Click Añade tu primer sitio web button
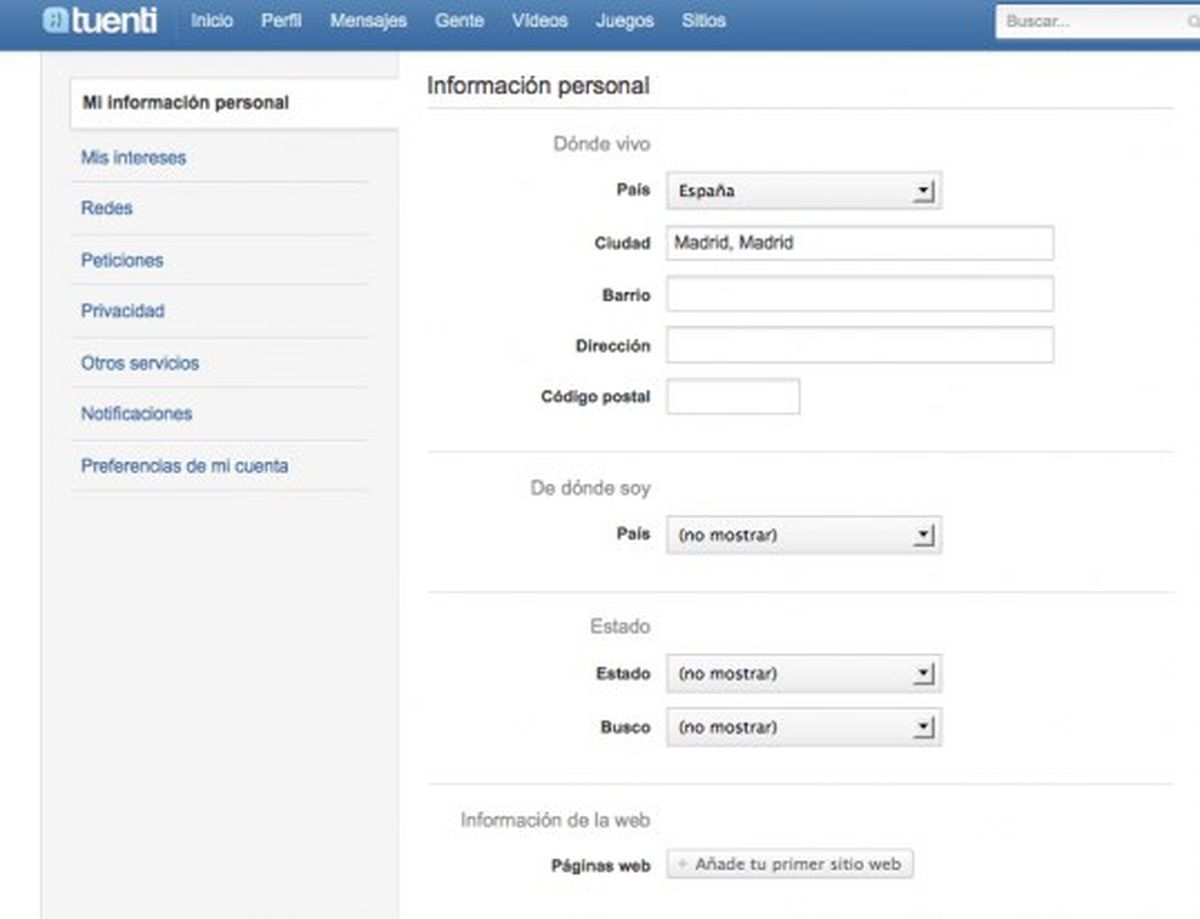Viewport: 1200px width, 919px height. coord(790,864)
